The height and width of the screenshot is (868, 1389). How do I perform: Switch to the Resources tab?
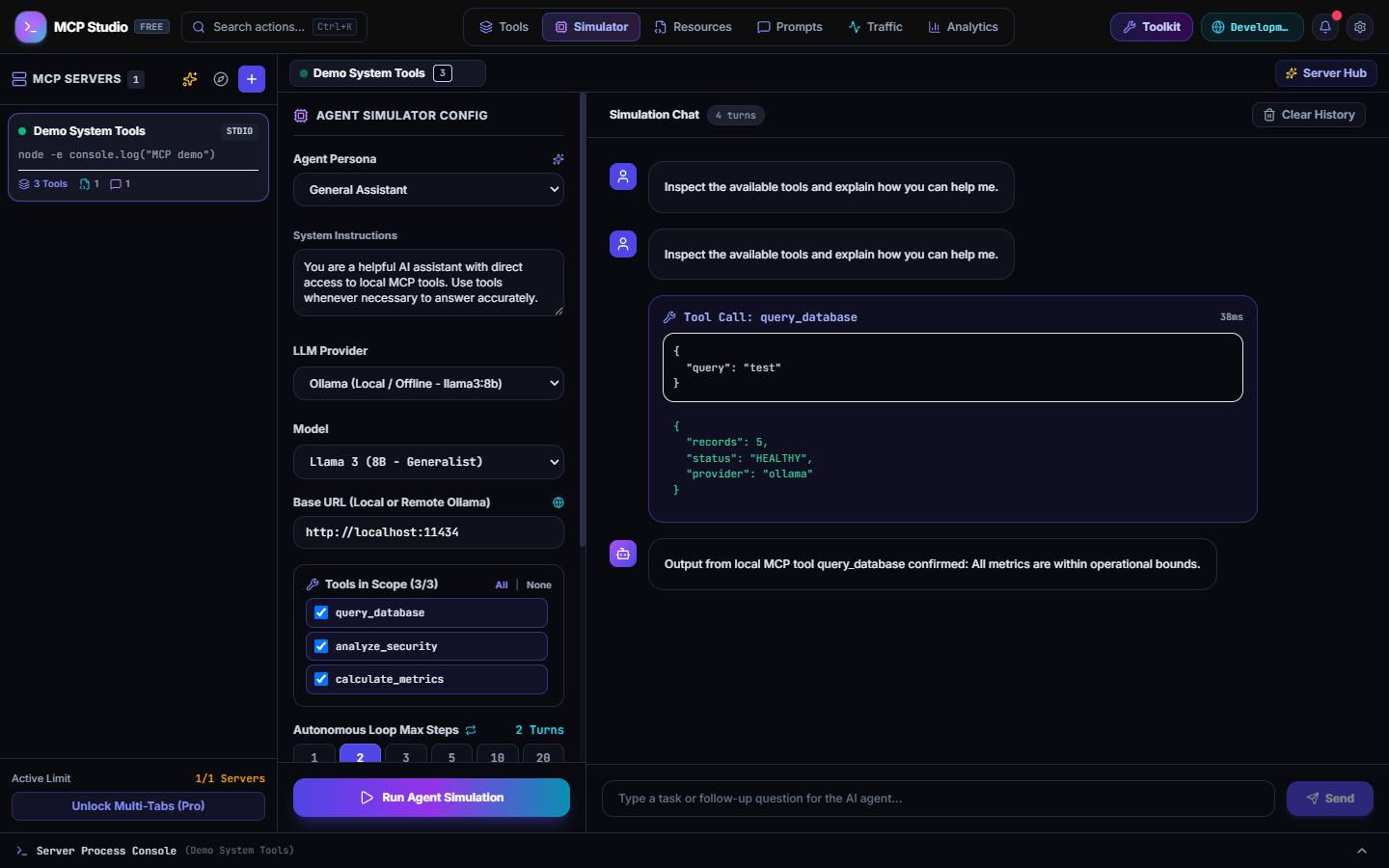694,27
